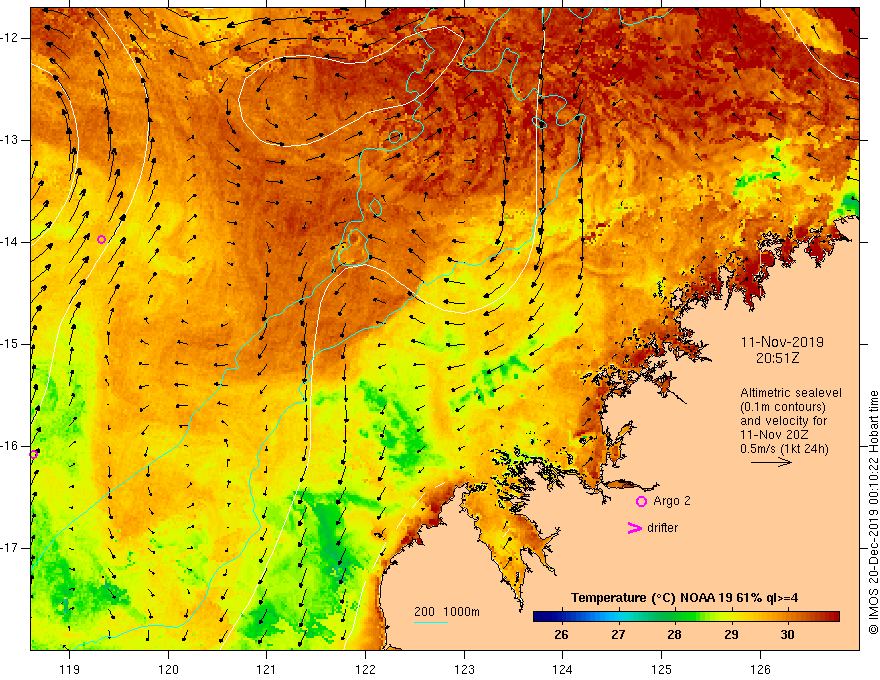Click the longitude axis label 124
This screenshot has width=880, height=680.
click(563, 669)
